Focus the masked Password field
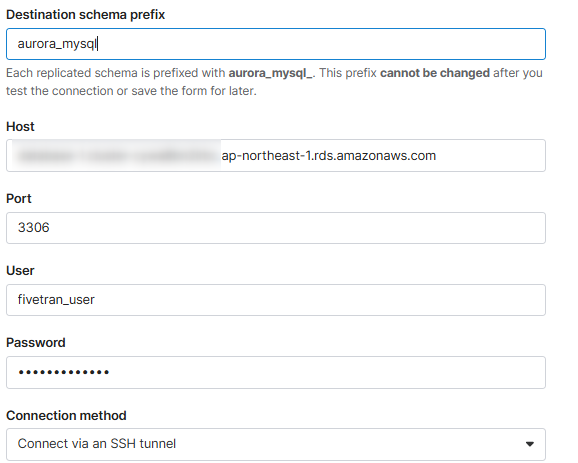The image size is (578, 463). click(x=276, y=372)
